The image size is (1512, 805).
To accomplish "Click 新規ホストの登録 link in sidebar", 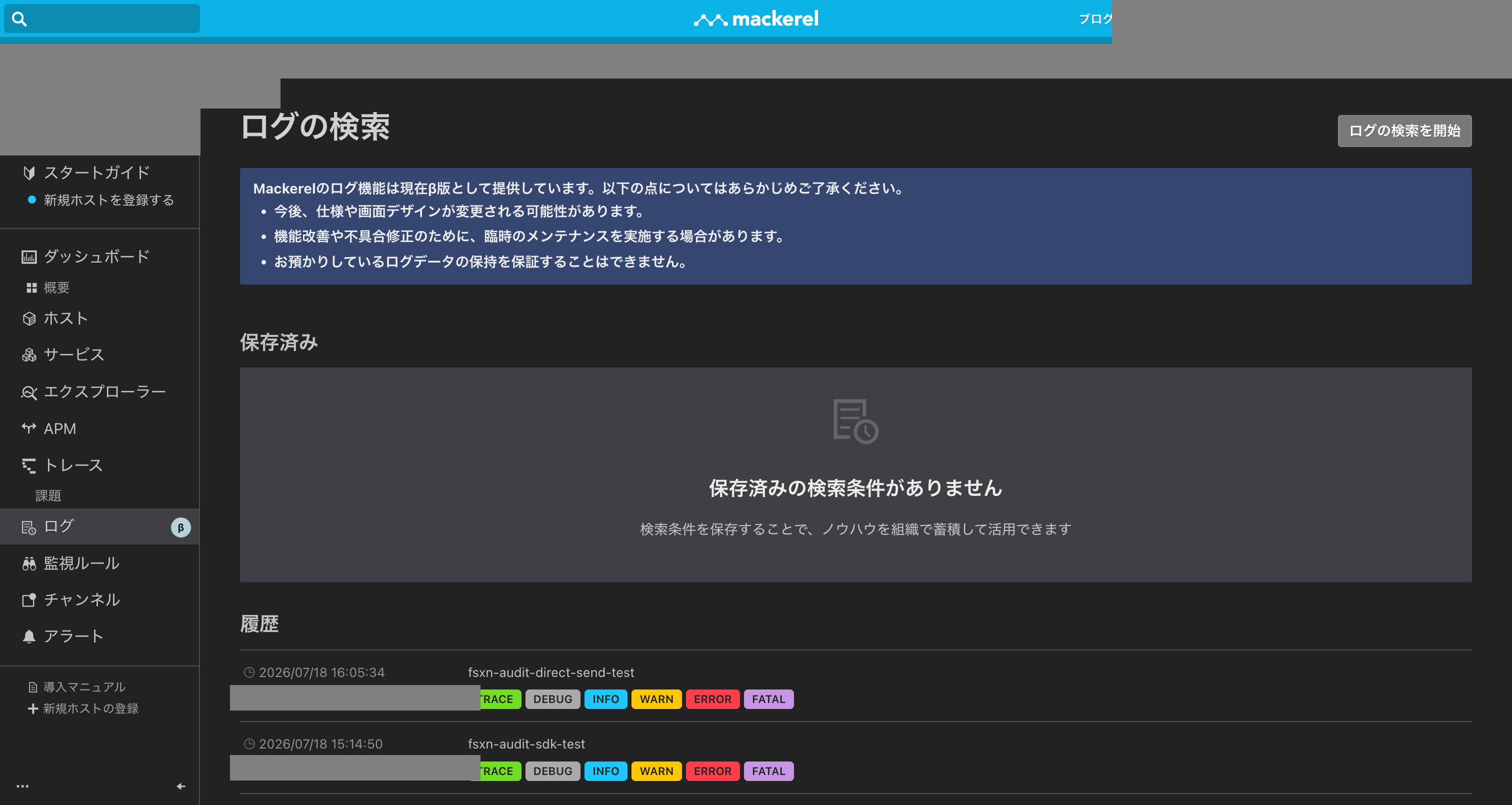I will (90, 708).
